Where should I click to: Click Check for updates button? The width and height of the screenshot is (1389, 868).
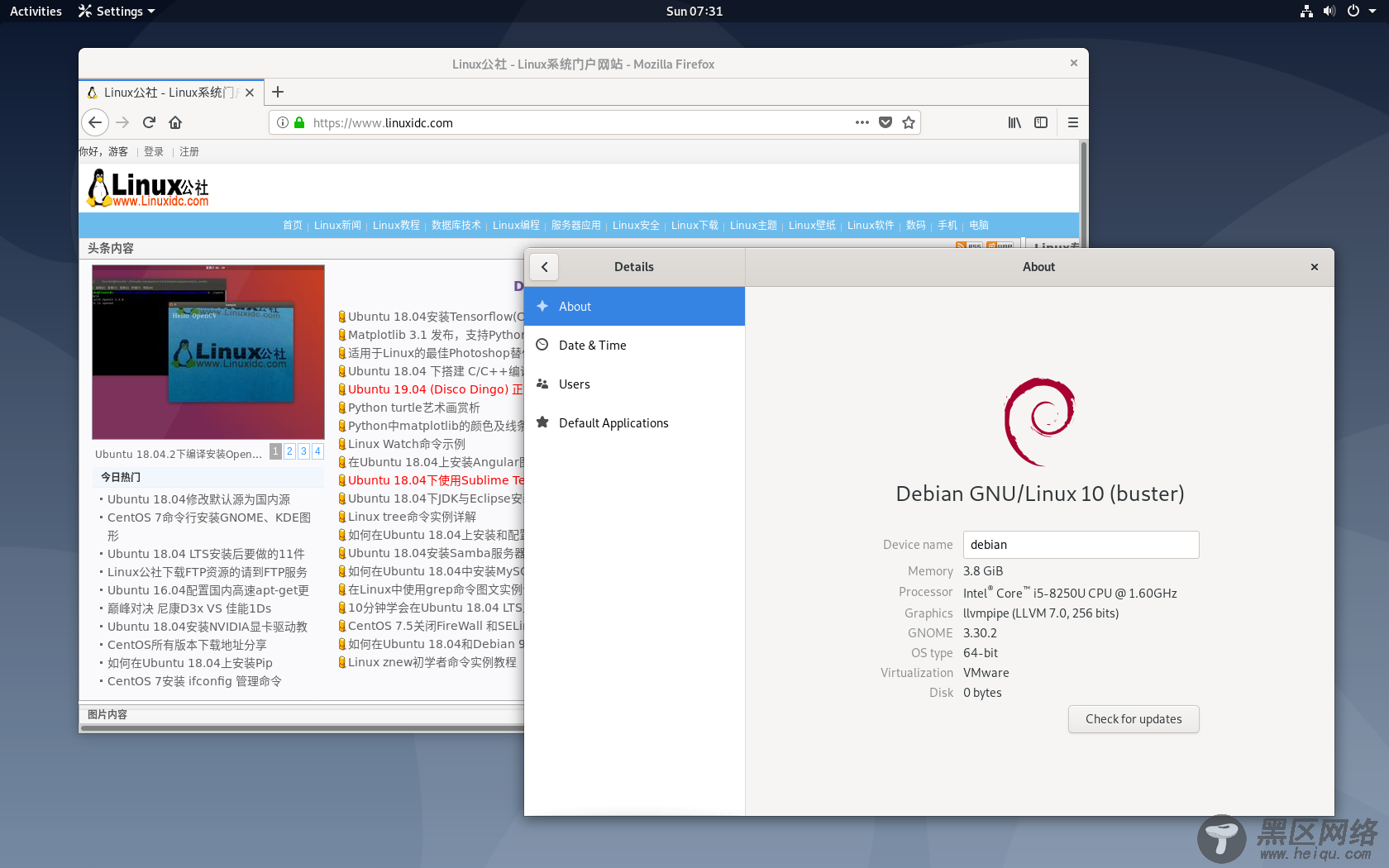[1134, 719]
